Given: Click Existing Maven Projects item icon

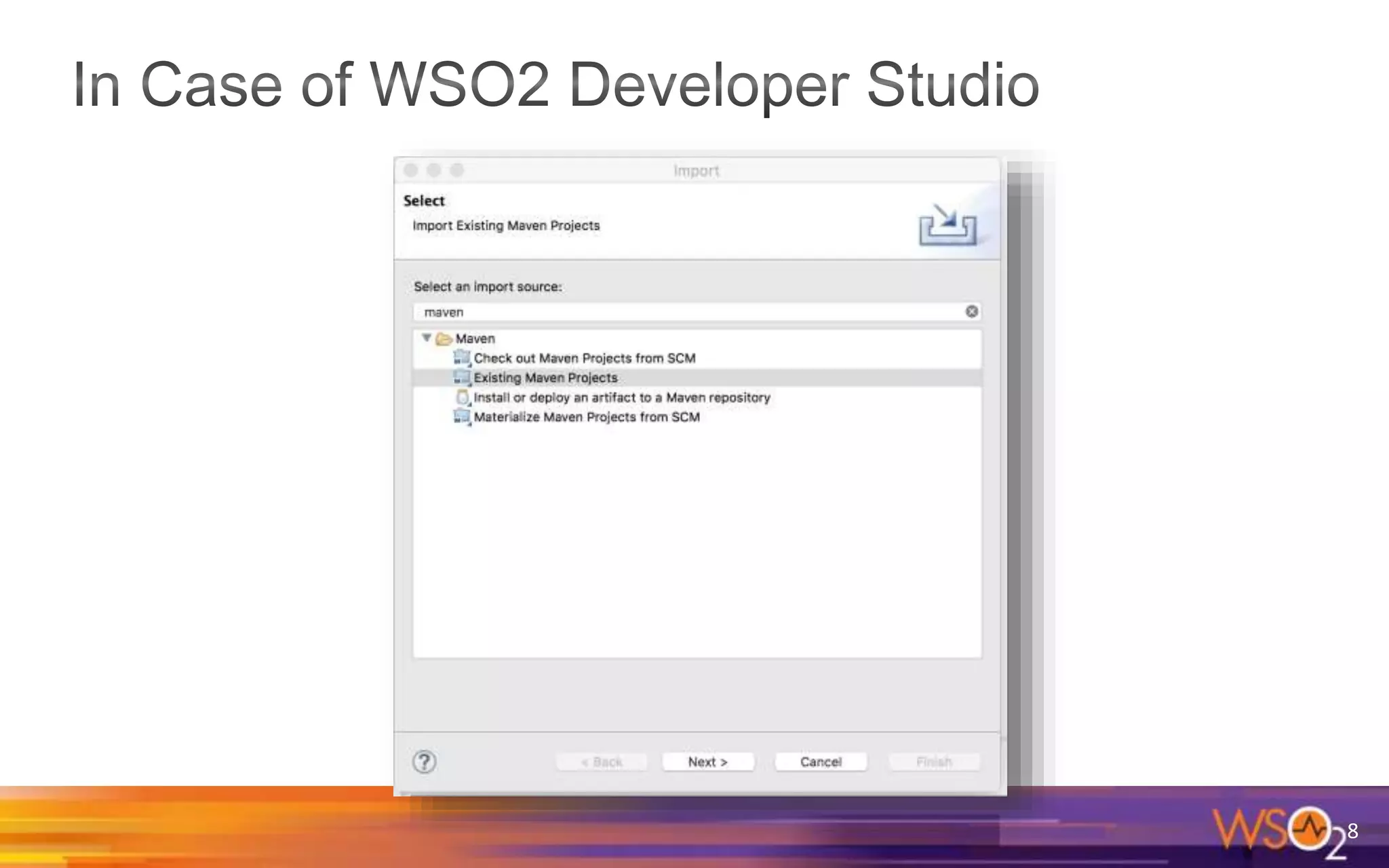Looking at the screenshot, I should pos(462,377).
